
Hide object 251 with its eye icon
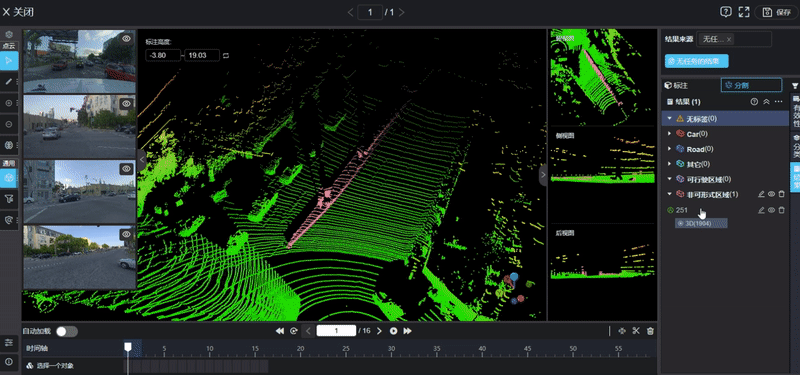tap(771, 210)
